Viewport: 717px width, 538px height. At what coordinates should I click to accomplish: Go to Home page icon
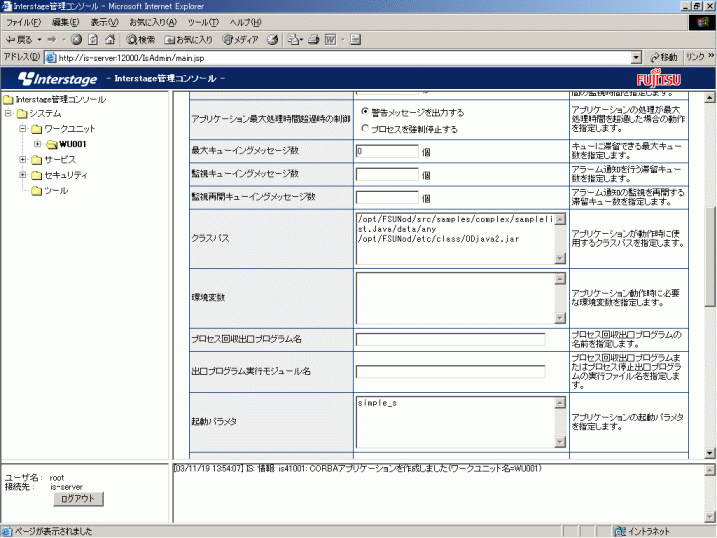(x=110, y=40)
